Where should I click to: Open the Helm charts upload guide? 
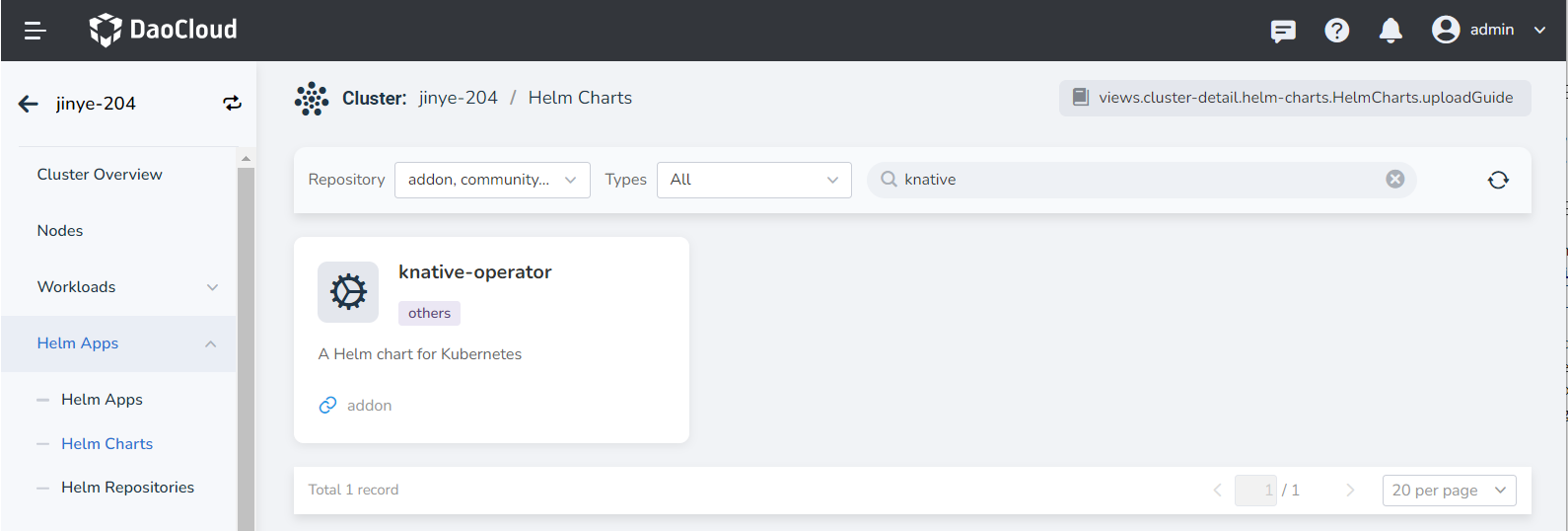tap(1295, 98)
